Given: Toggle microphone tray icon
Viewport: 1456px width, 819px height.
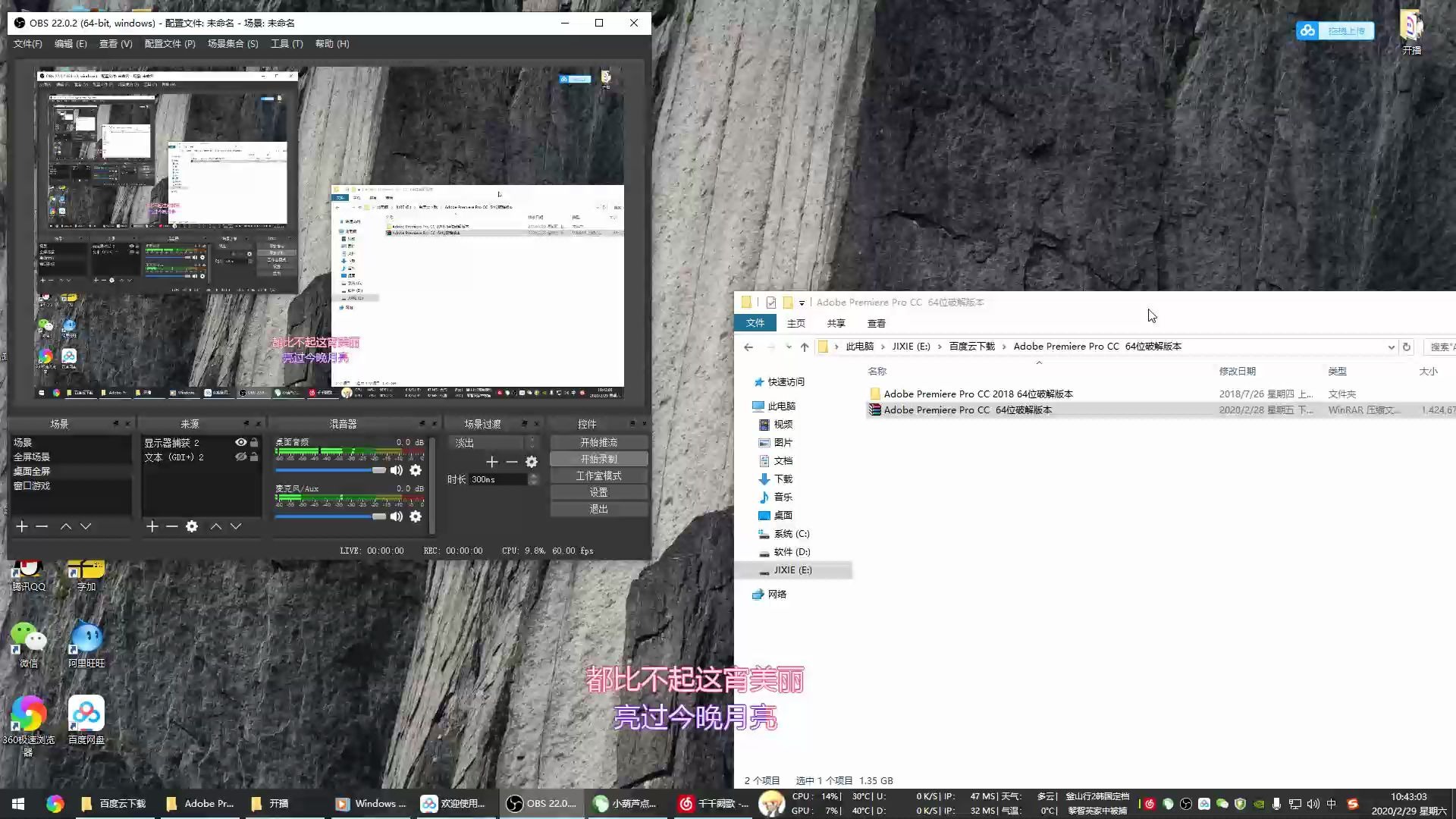Looking at the screenshot, I should 1277,804.
